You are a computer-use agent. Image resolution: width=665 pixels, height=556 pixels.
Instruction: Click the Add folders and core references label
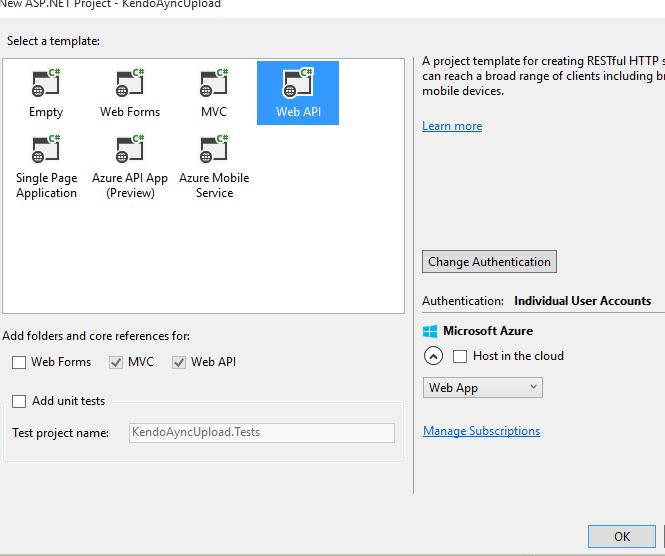coord(96,336)
